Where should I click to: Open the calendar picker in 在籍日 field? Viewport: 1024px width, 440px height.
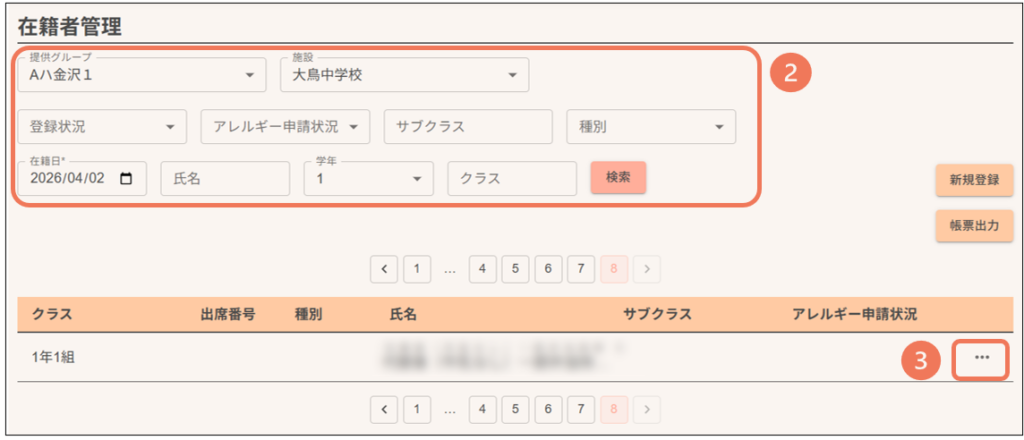(x=126, y=179)
